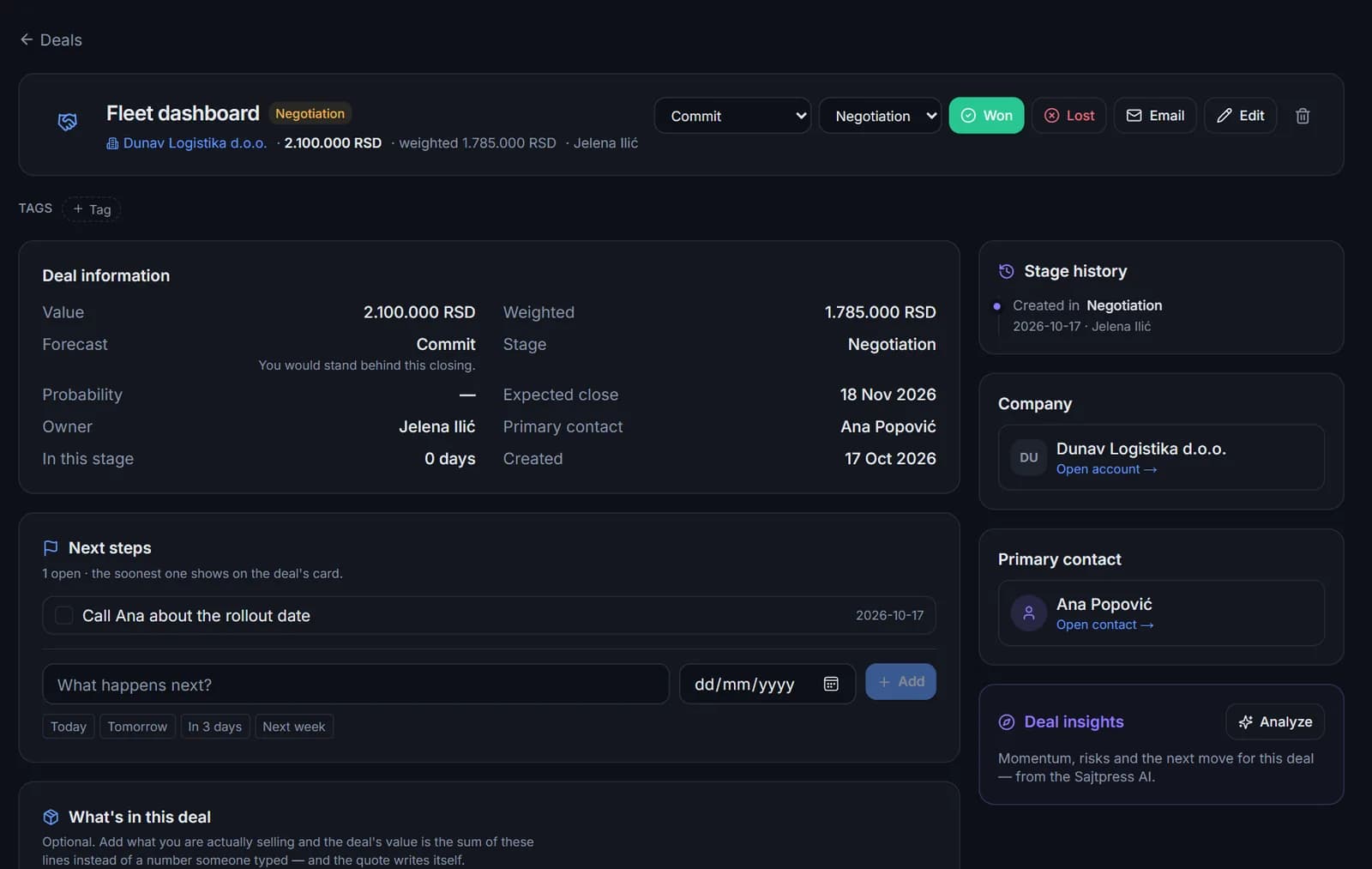The width and height of the screenshot is (1372, 869).
Task: Click the 0 days in this stage value
Action: pos(450,459)
